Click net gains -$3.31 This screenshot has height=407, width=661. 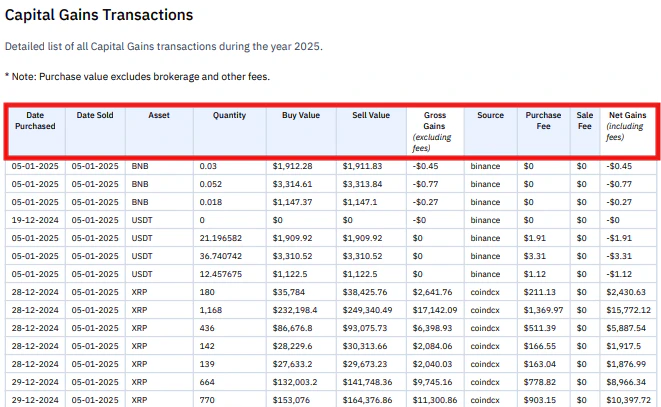[619, 256]
